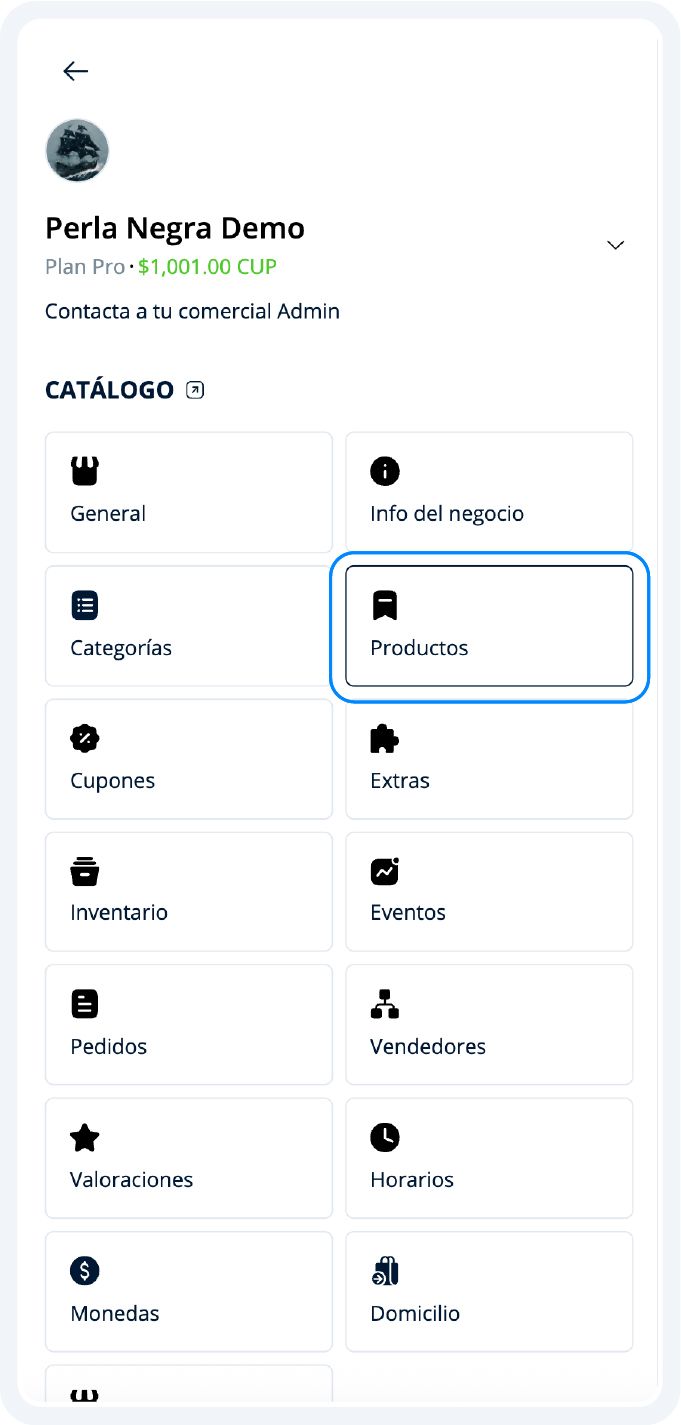Expand the chevron next to Perla Negra Demo
Viewport: 681px width, 1425px height.
click(615, 245)
